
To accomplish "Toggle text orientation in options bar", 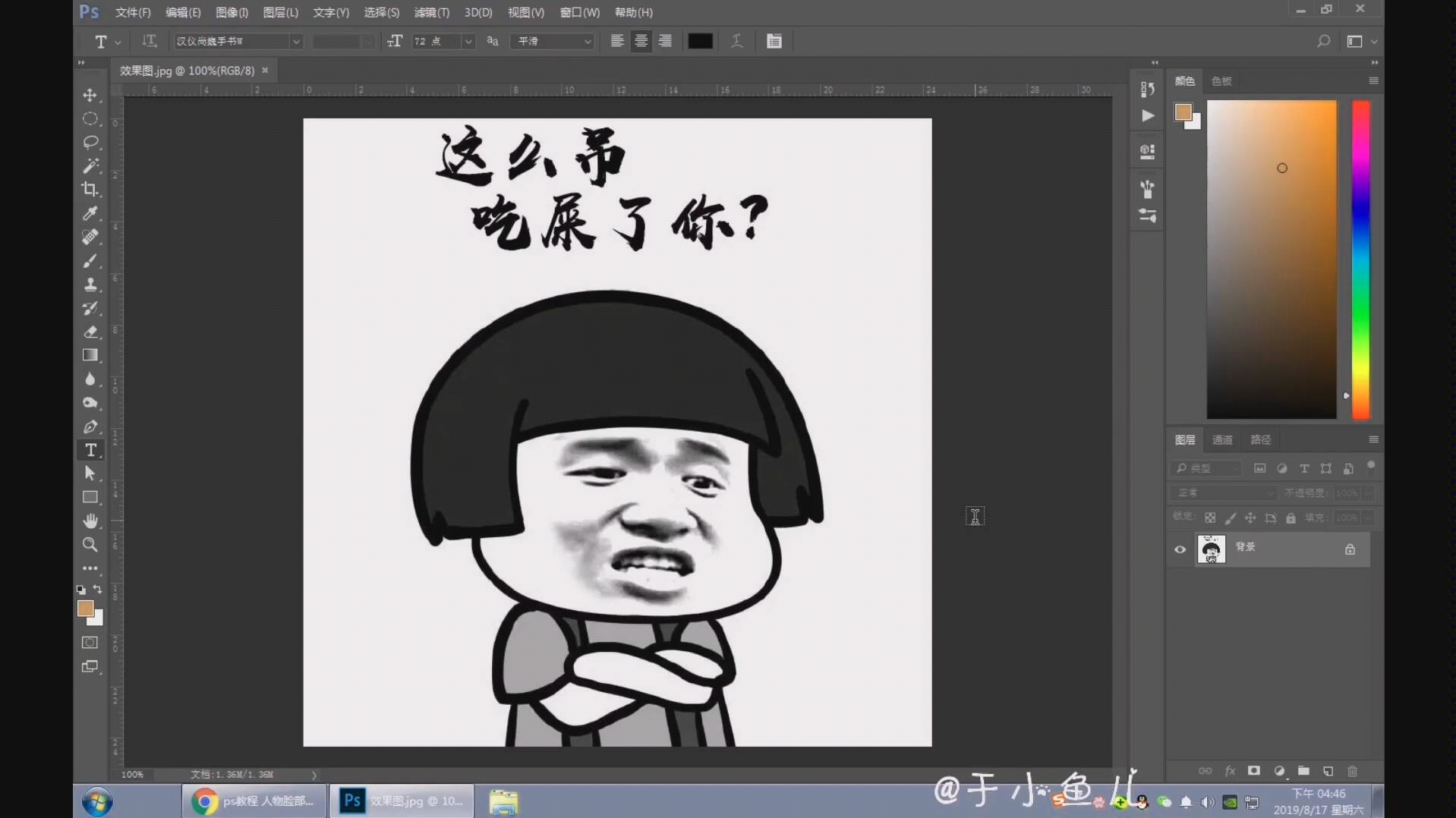I will click(150, 41).
